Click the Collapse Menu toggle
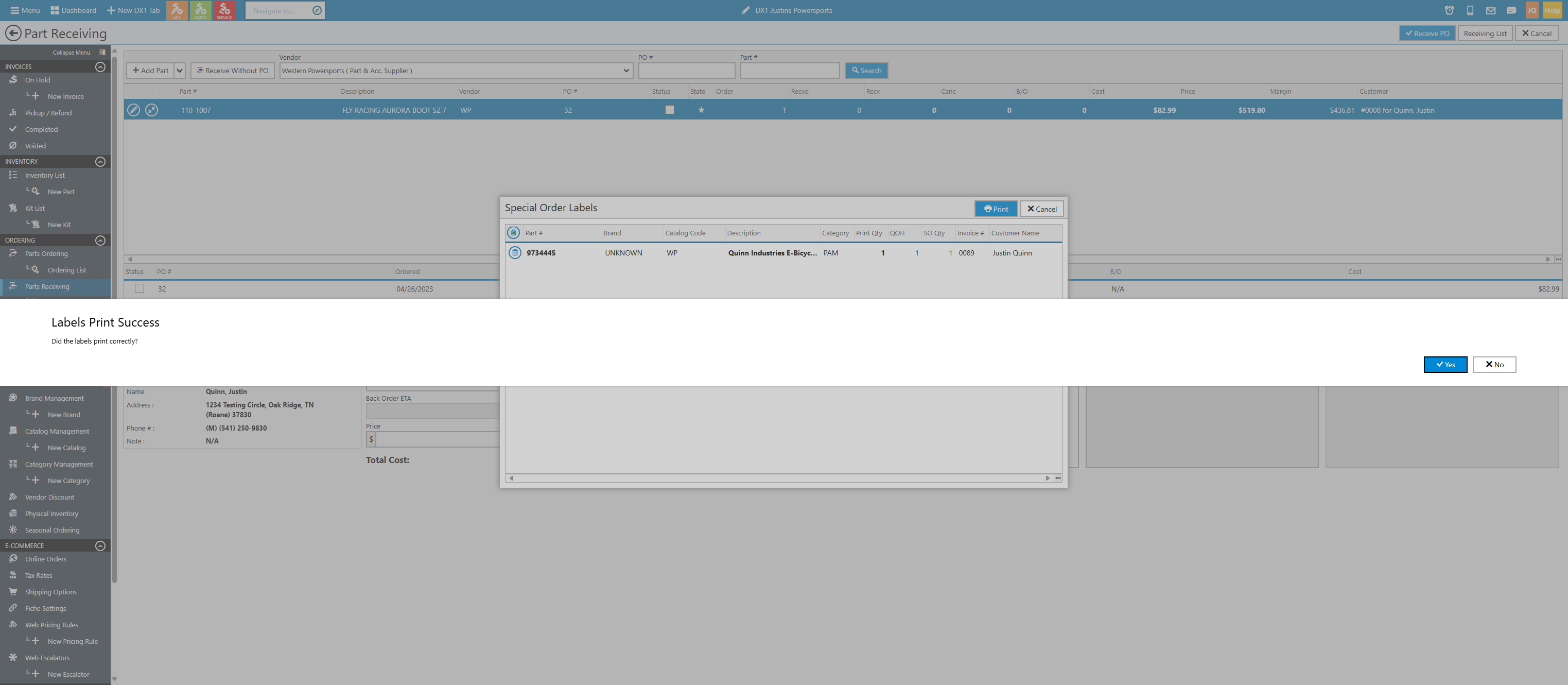Screen dimensions: 1568x685 pyautogui.click(x=79, y=53)
